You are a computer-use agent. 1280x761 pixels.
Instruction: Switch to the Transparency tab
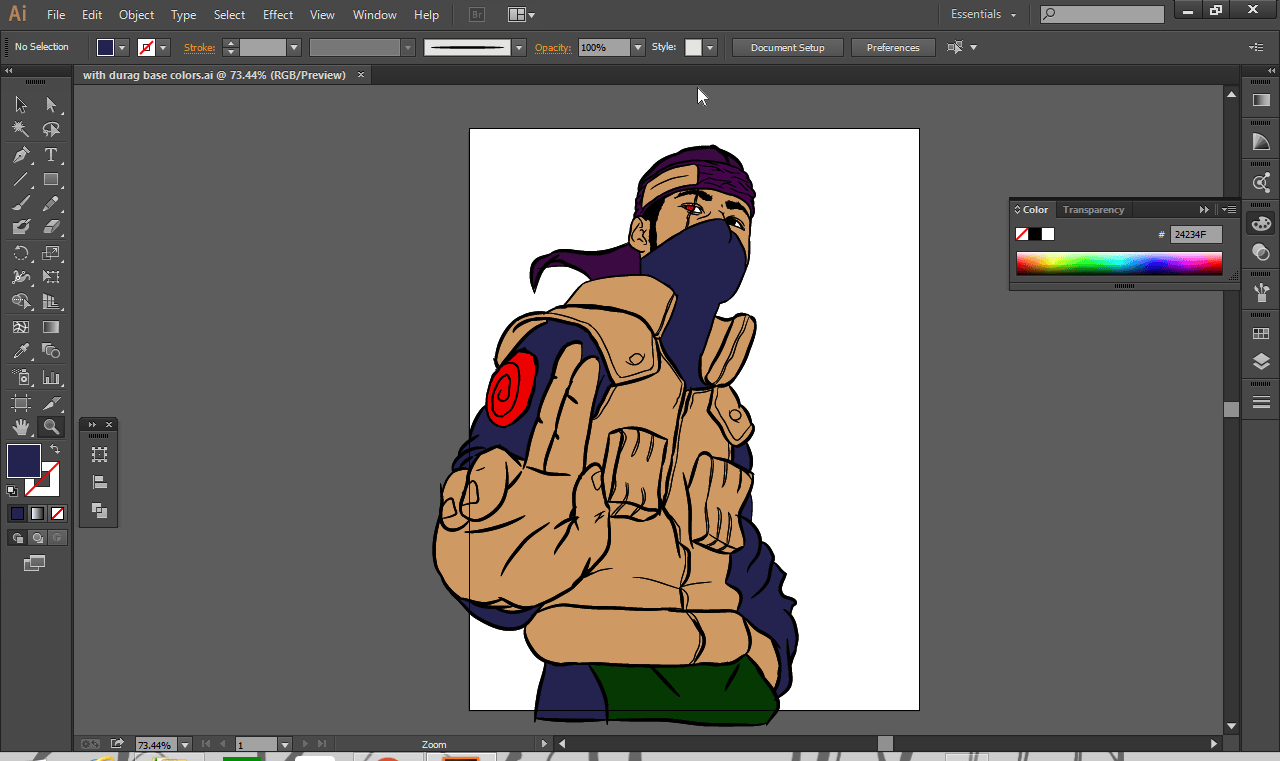(x=1093, y=210)
